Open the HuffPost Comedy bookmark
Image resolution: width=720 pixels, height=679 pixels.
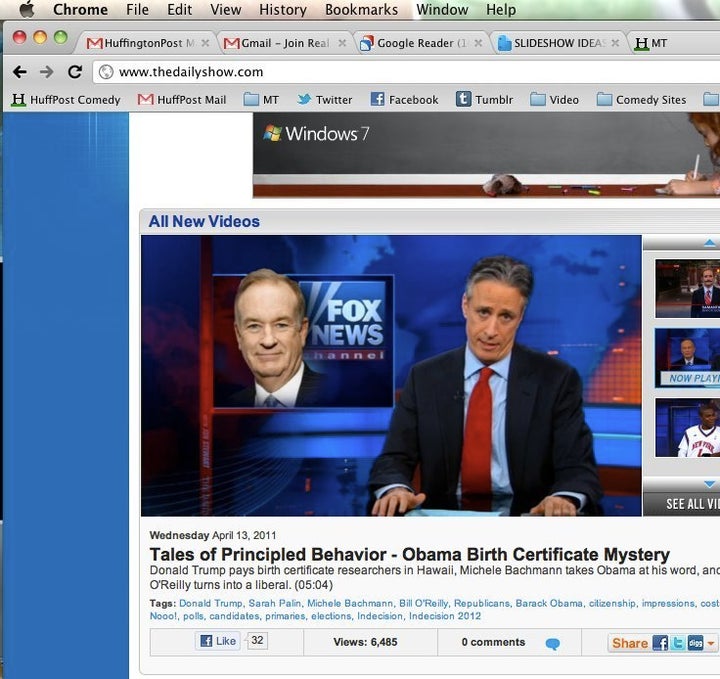pyautogui.click(x=66, y=100)
